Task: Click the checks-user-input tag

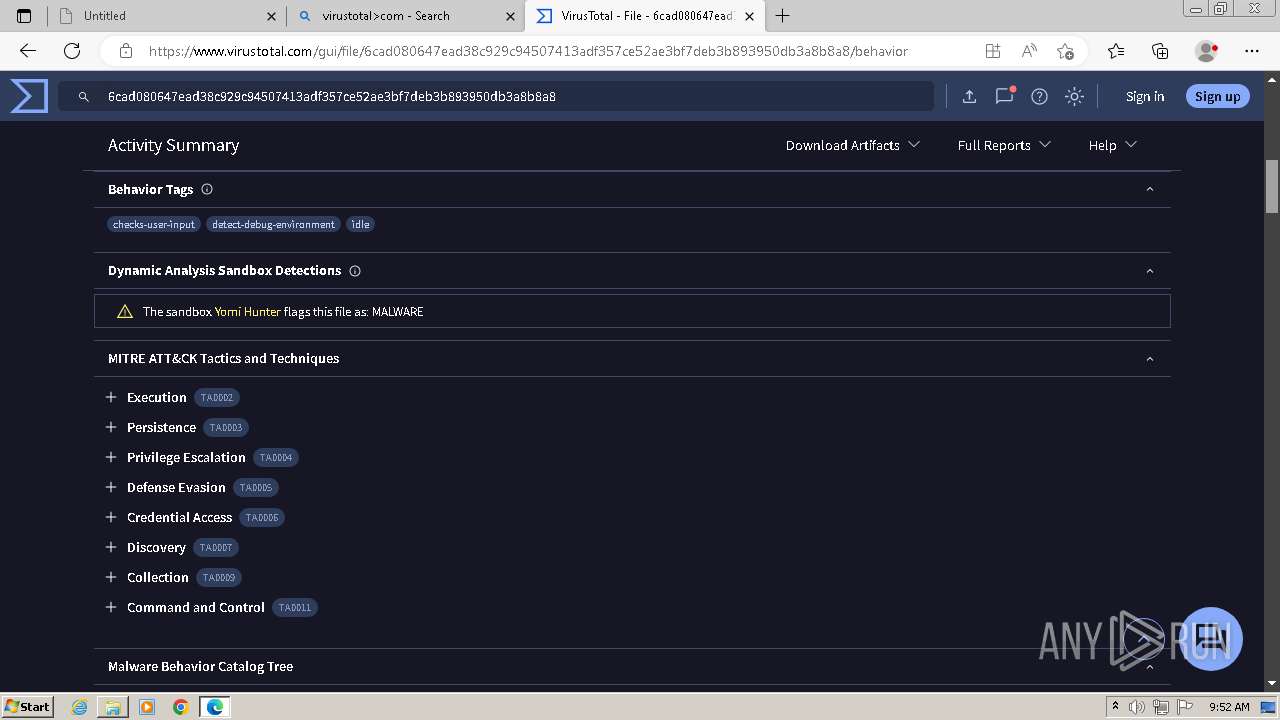Action: click(x=154, y=224)
